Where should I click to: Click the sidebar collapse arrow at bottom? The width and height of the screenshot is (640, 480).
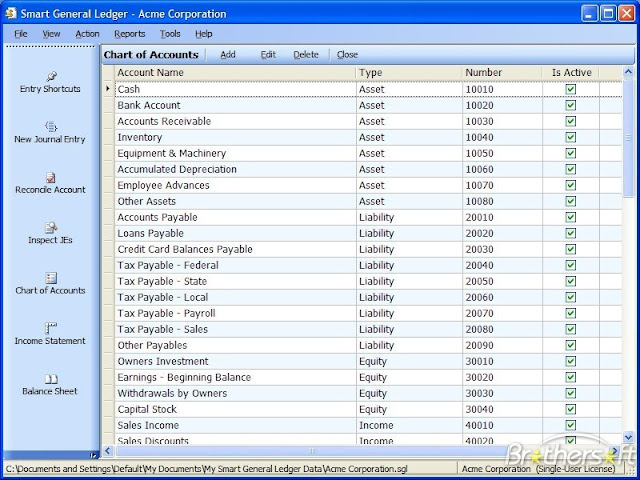[93, 455]
